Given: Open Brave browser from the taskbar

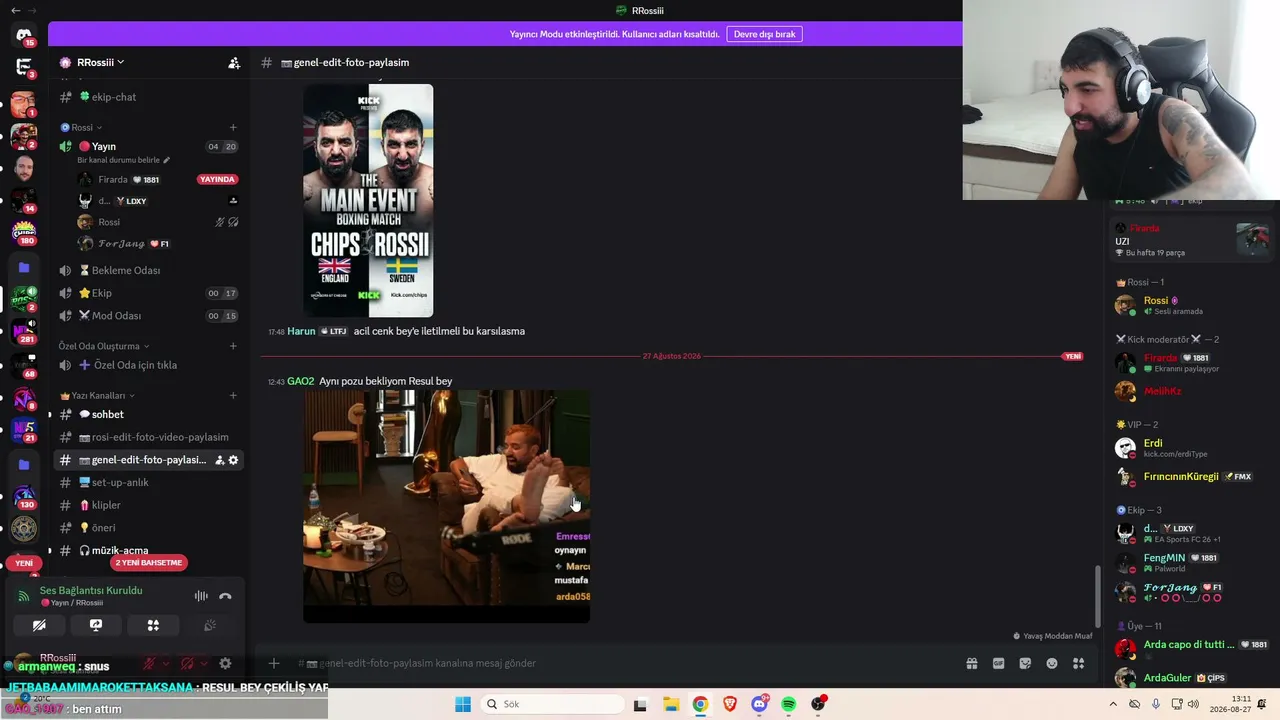Looking at the screenshot, I should point(730,704).
